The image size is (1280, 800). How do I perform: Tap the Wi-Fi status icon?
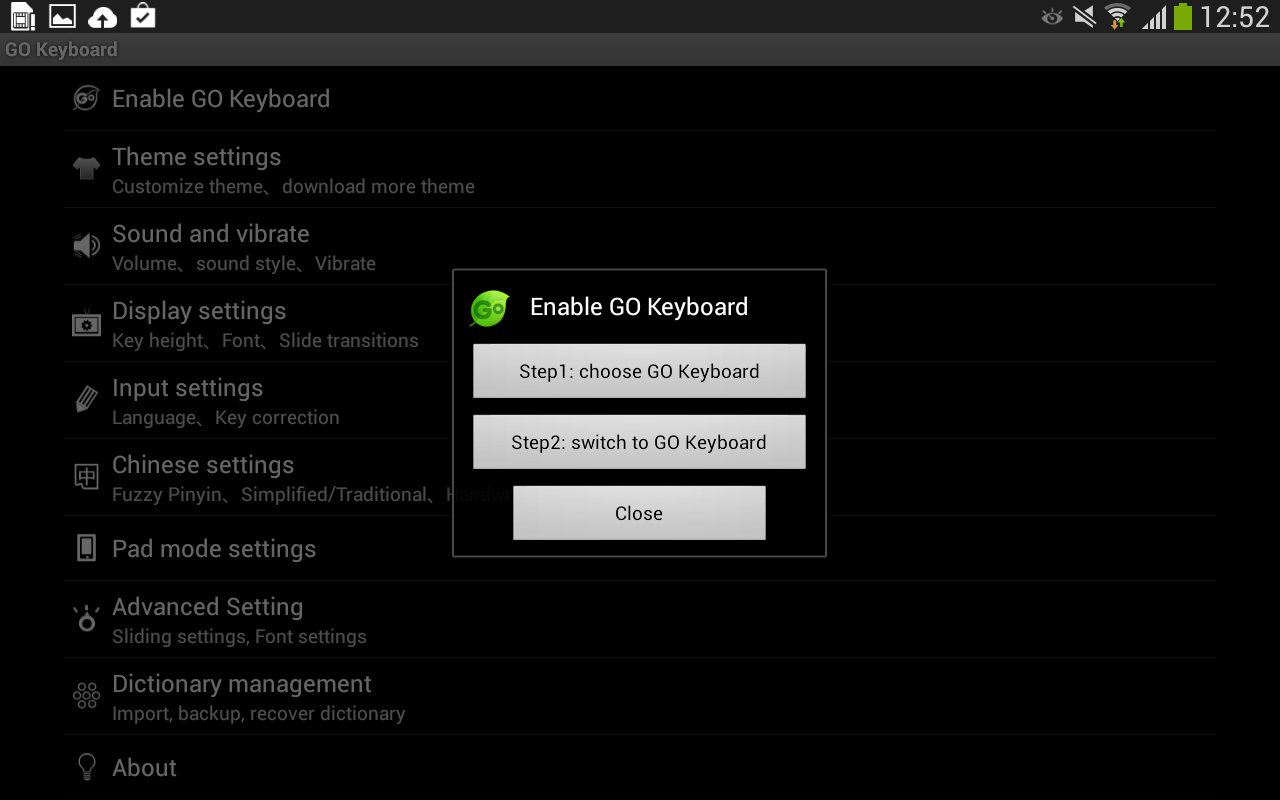(x=1117, y=16)
